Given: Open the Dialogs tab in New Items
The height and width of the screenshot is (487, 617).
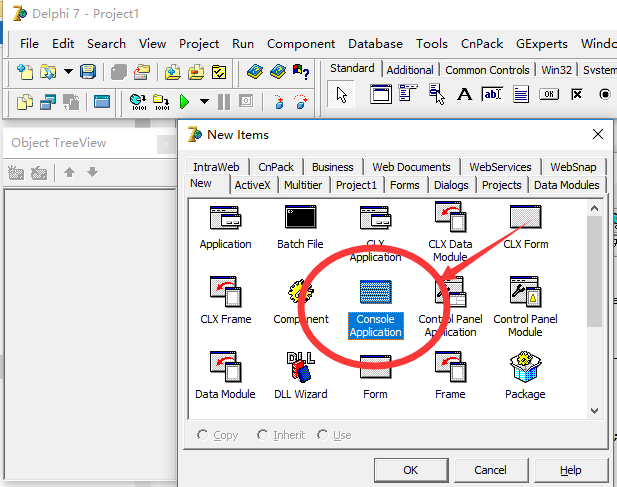Looking at the screenshot, I should [451, 185].
